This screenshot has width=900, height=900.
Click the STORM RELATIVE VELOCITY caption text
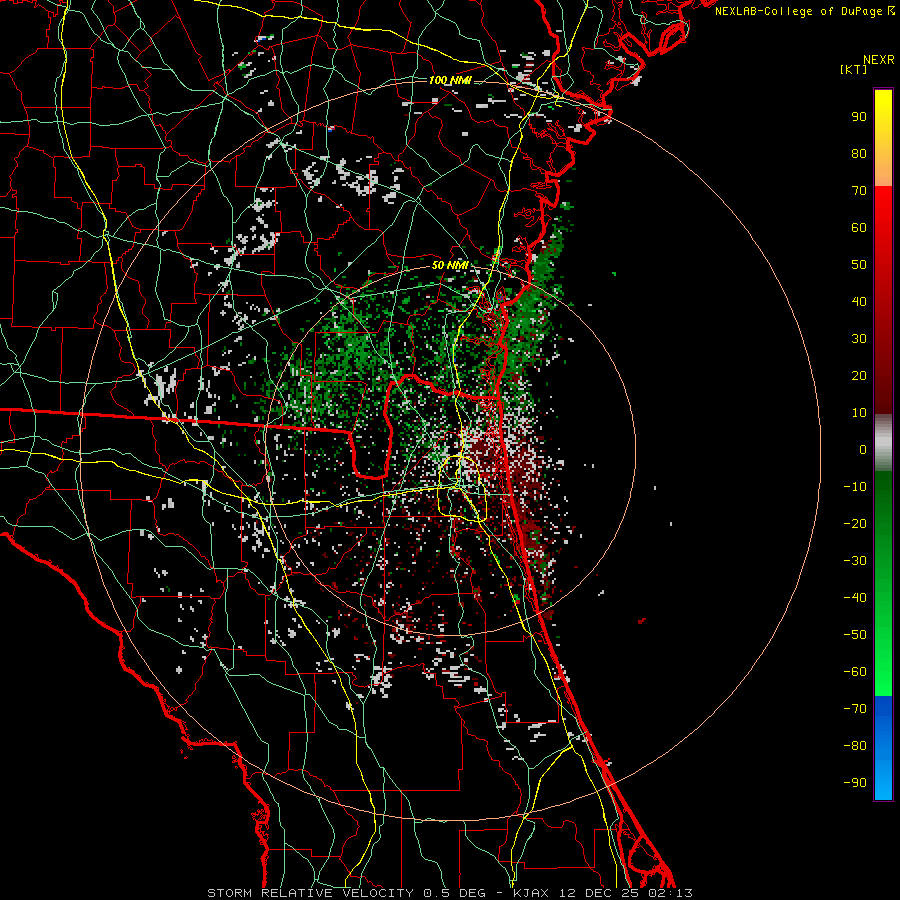click(312, 893)
